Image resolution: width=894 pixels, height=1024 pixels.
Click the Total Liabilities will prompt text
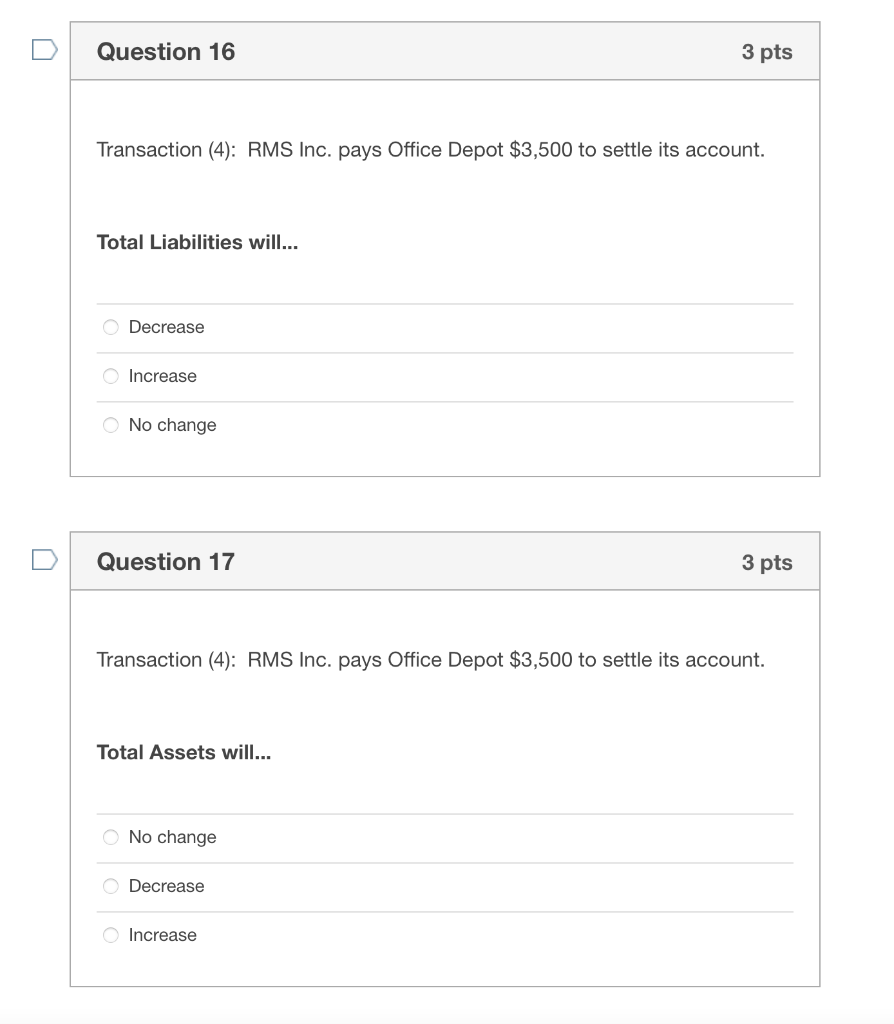pos(196,242)
